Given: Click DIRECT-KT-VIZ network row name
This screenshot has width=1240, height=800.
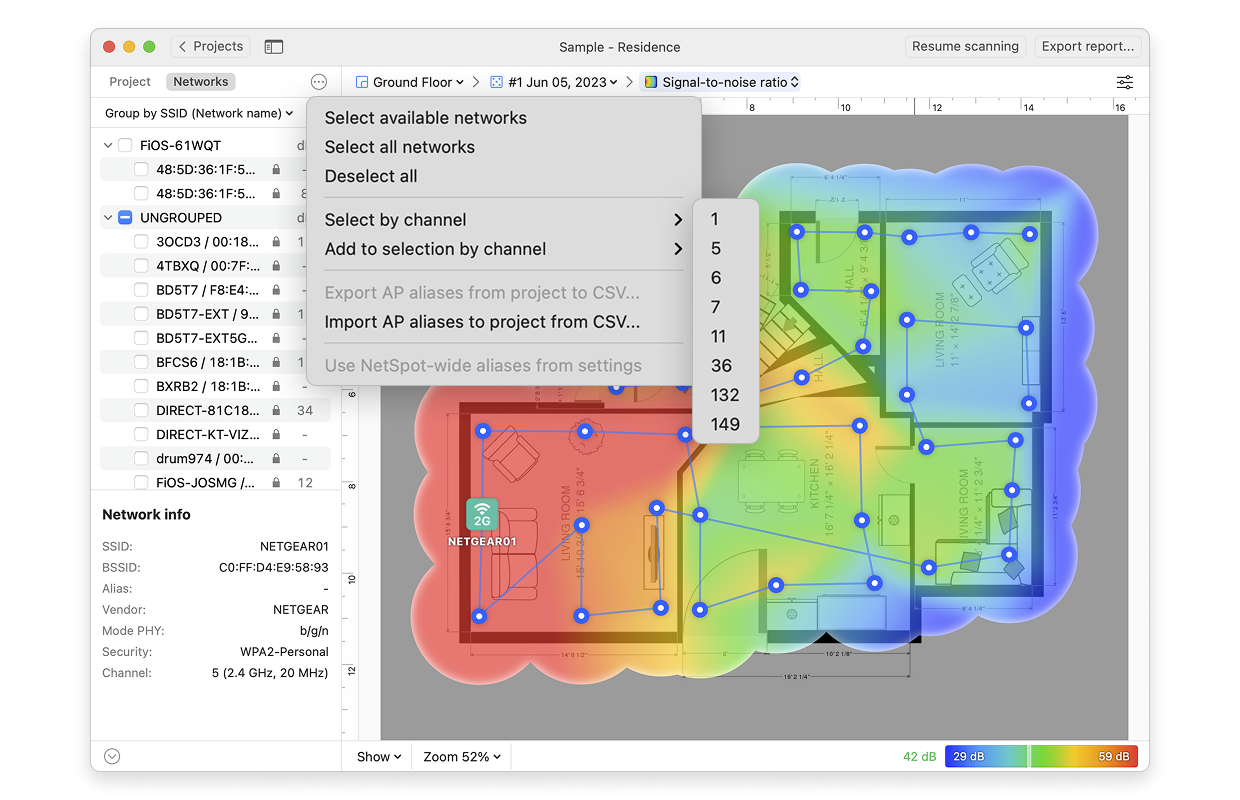Looking at the screenshot, I should click(x=207, y=434).
